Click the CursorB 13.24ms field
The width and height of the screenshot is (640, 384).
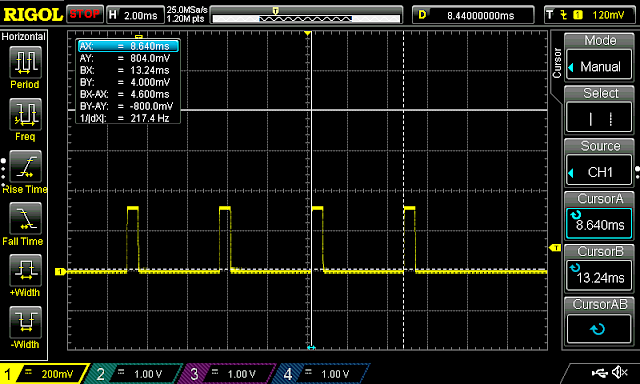599,277
